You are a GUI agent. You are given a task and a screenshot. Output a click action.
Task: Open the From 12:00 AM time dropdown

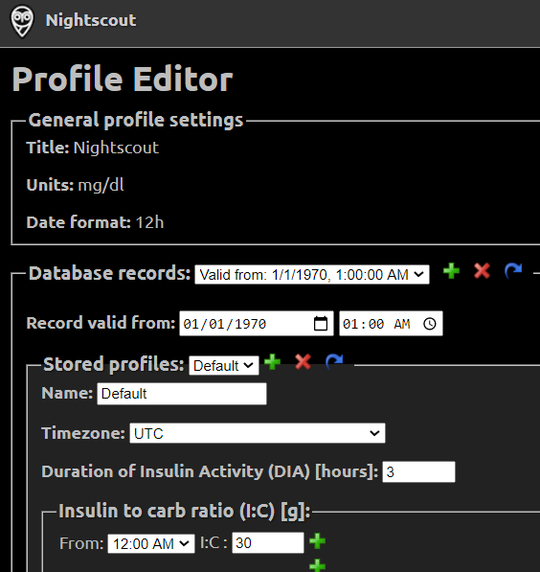point(151,544)
